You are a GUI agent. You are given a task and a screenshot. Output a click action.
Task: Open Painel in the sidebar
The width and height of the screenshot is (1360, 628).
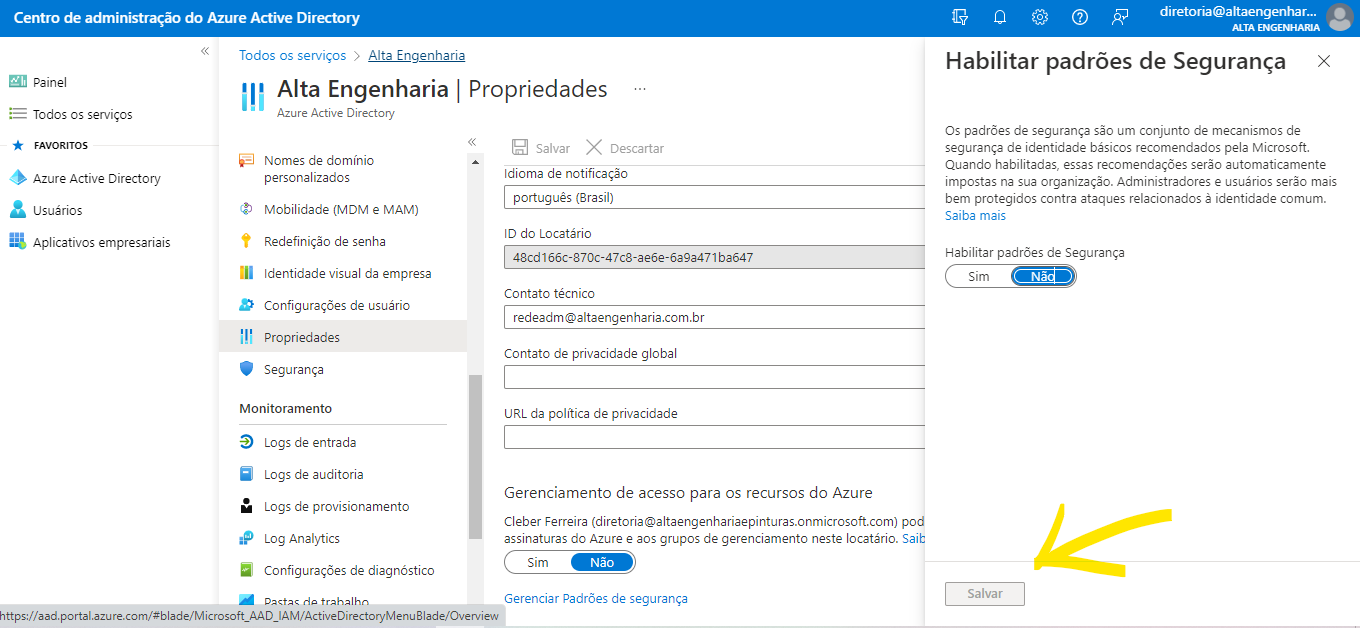tap(49, 82)
